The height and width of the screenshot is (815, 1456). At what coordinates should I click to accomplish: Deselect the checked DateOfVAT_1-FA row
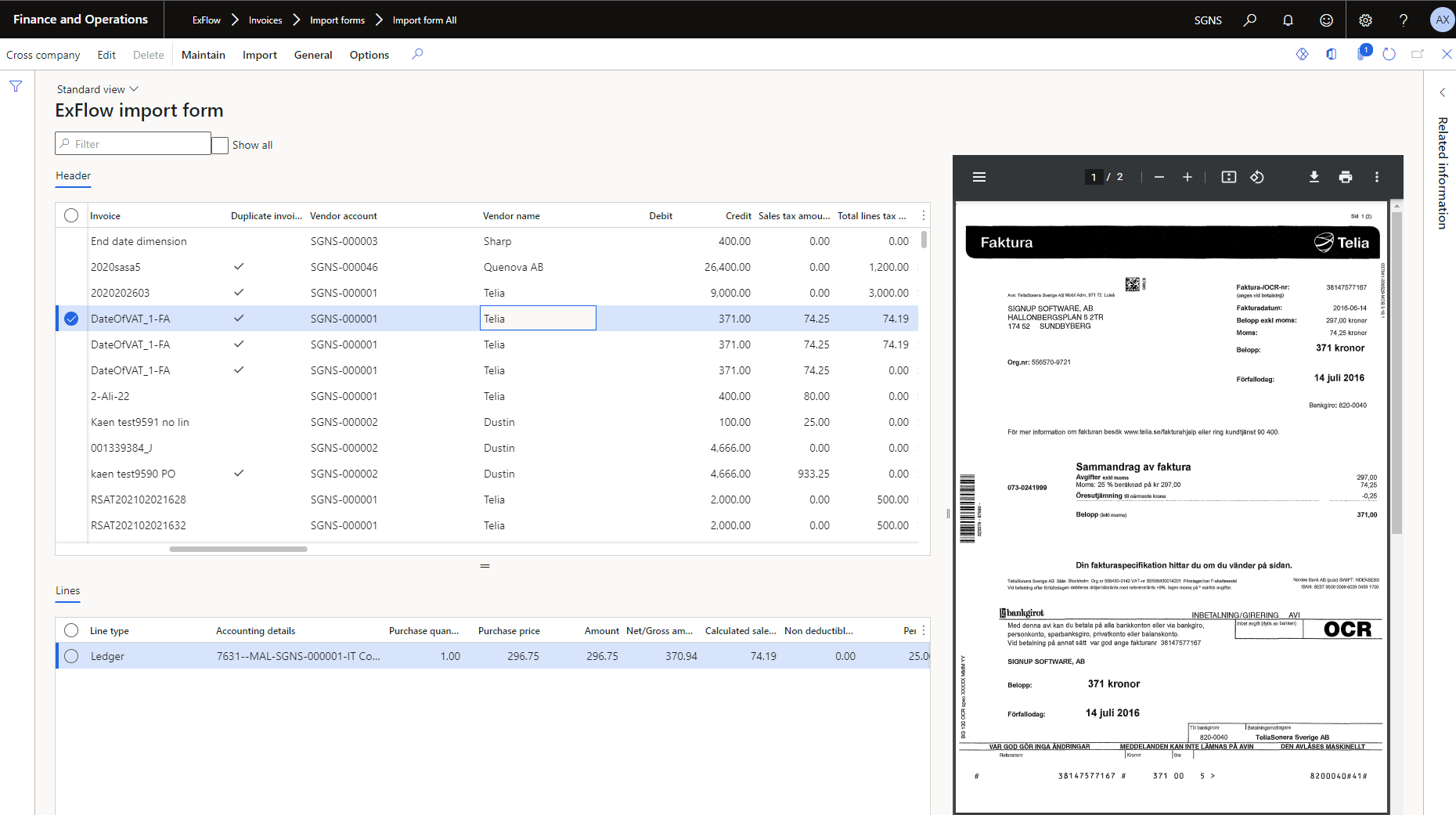(71, 319)
